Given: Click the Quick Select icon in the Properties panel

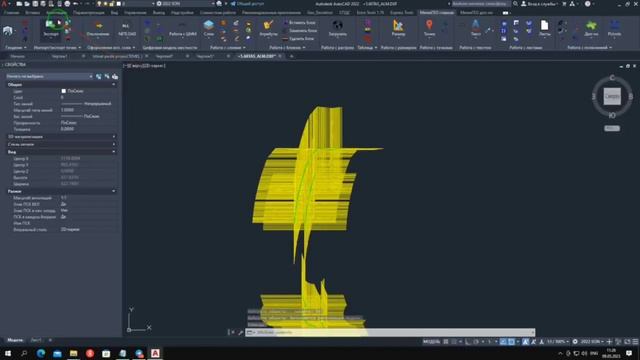Looking at the screenshot, I should pos(115,76).
